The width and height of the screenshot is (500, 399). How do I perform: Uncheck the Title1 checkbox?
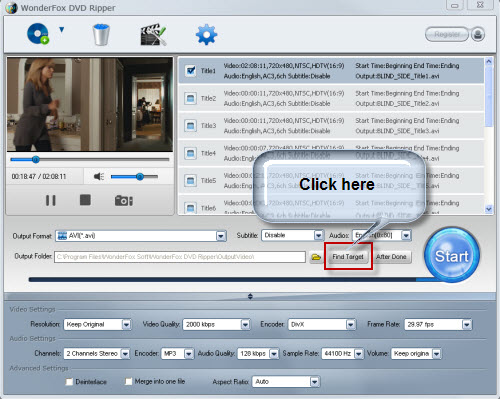[190, 71]
